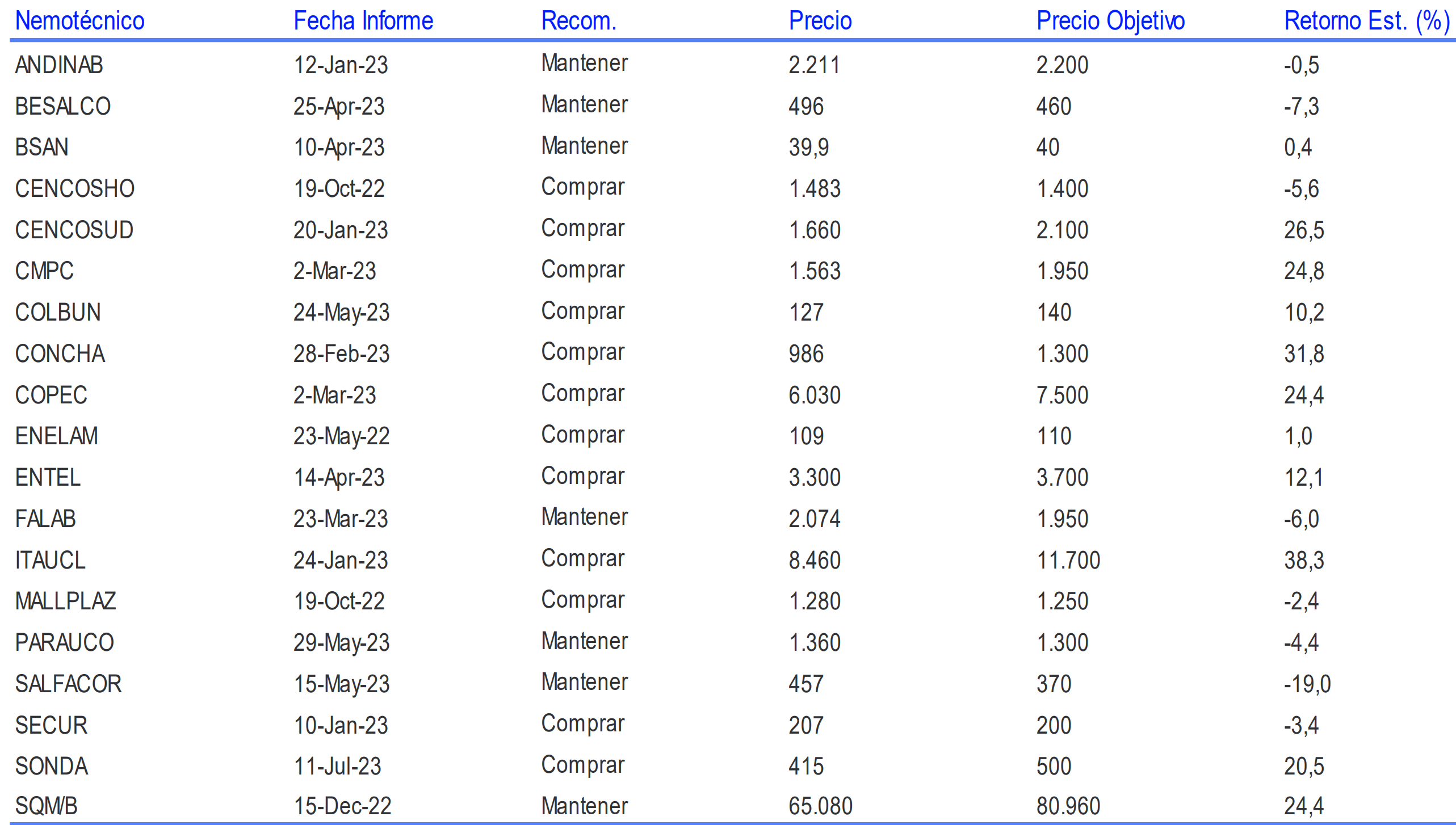This screenshot has width=1456, height=825.
Task: Click the BESALCO report date 25-Apr-23
Action: 339,106
